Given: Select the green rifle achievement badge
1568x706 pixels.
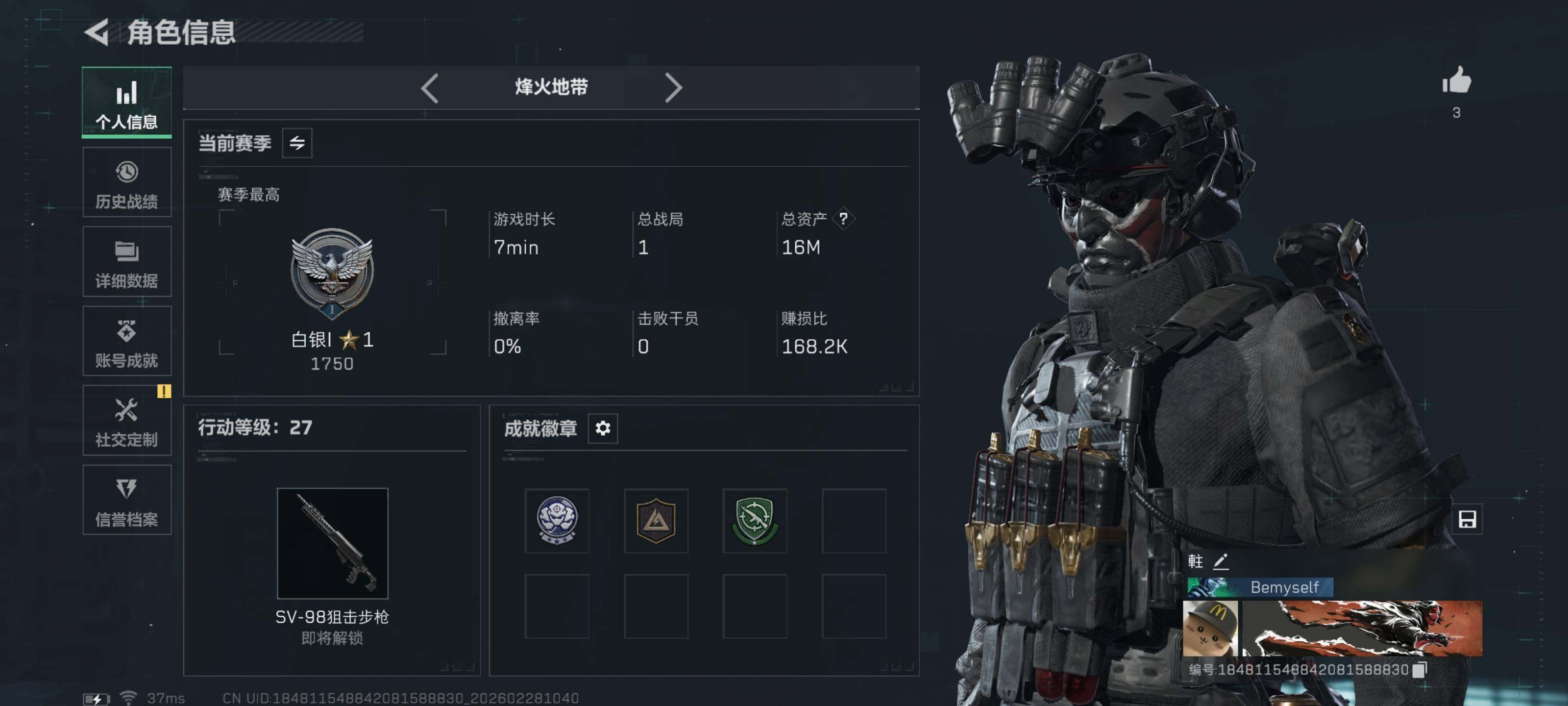Looking at the screenshot, I should 755,521.
